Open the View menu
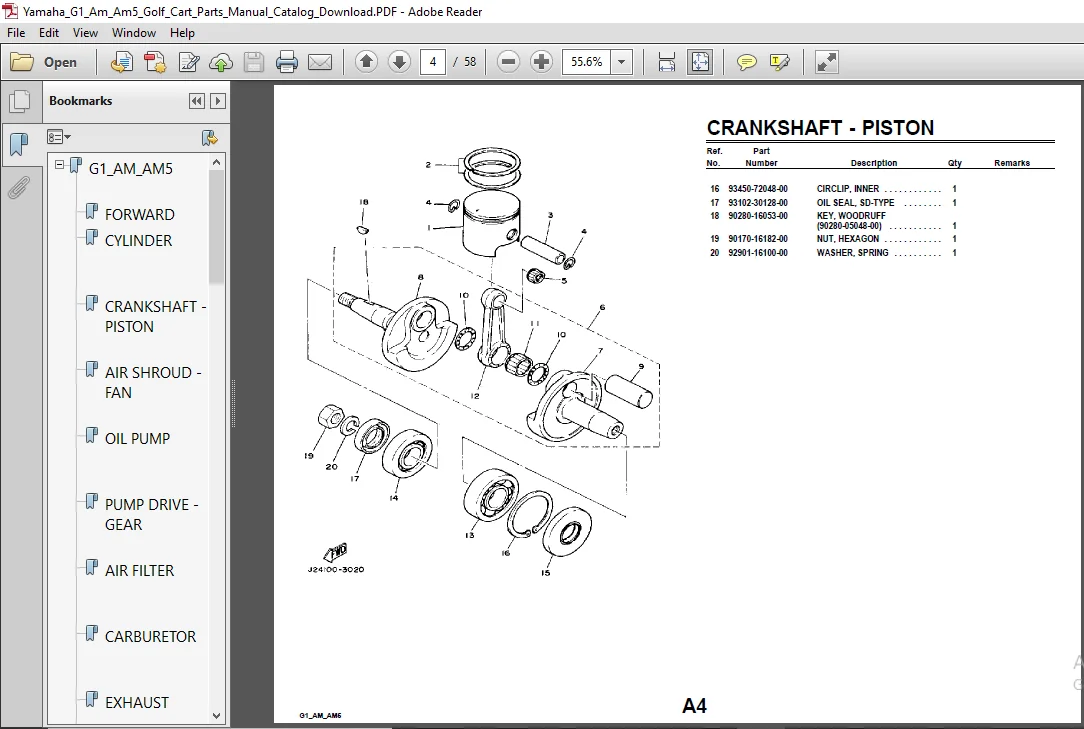The height and width of the screenshot is (729, 1084). (85, 33)
